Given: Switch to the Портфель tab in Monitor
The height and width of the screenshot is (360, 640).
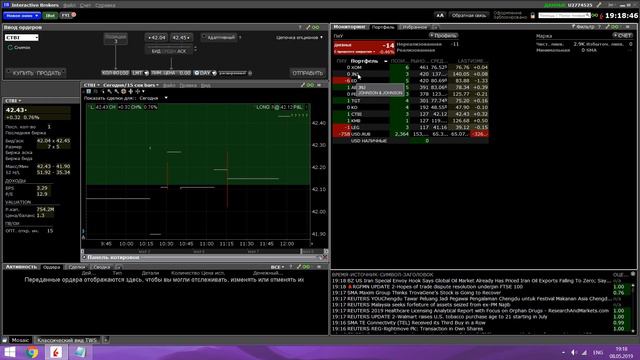Looking at the screenshot, I should (x=383, y=27).
